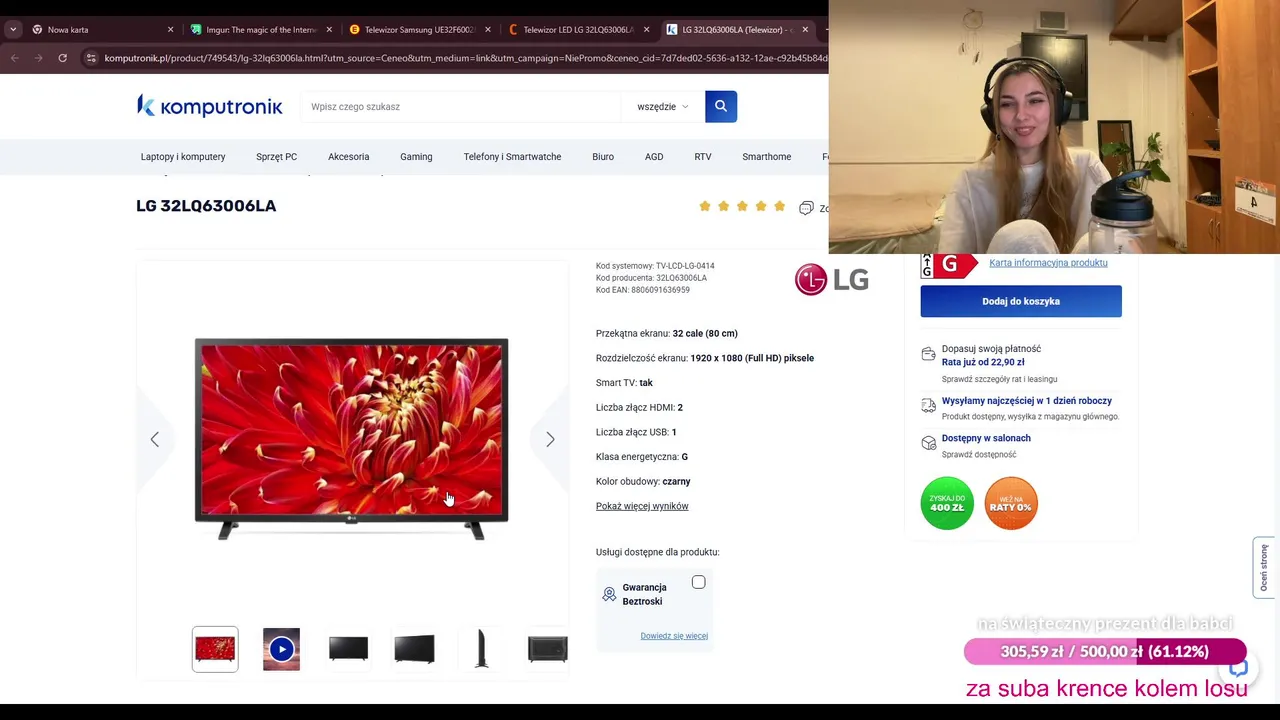
Task: Click 'Dostępny w salonach' link
Action: 986,438
